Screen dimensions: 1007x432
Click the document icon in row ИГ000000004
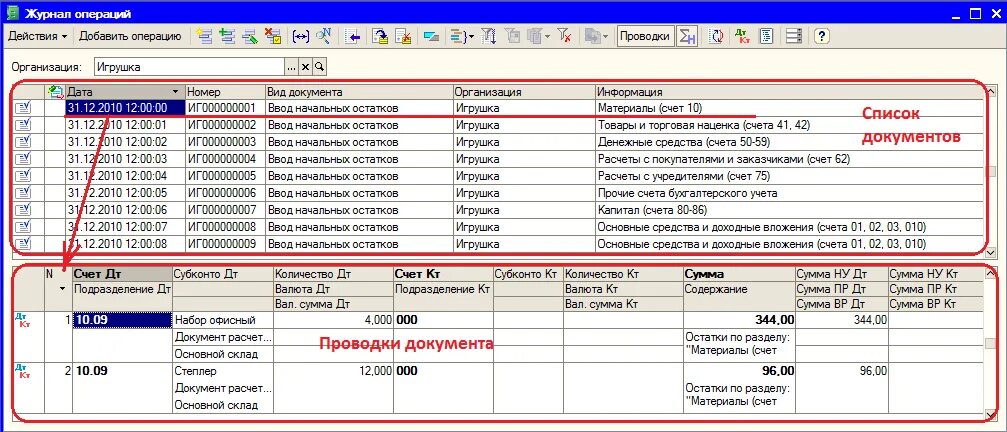[22, 159]
